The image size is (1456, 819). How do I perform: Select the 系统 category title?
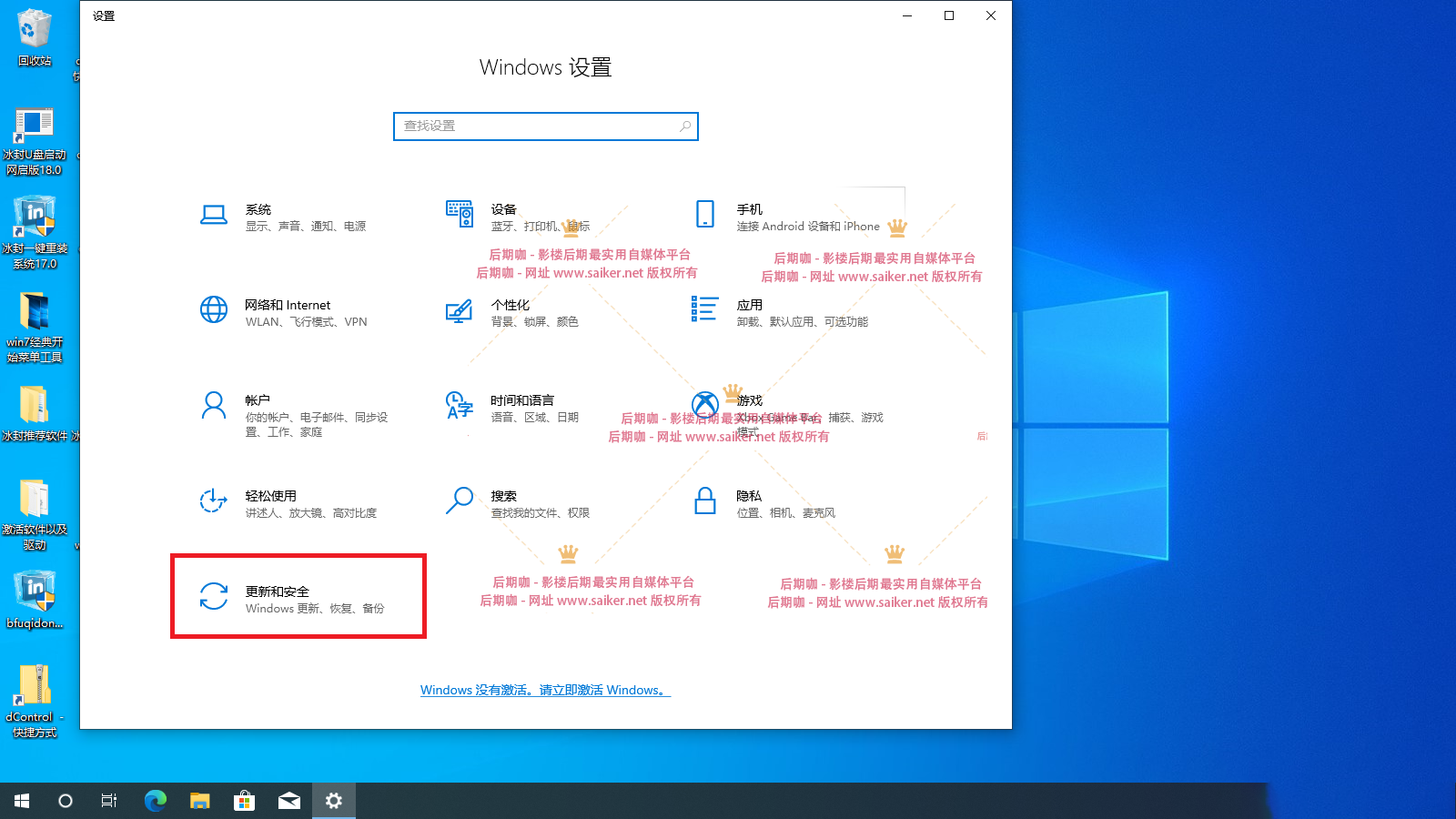[258, 209]
